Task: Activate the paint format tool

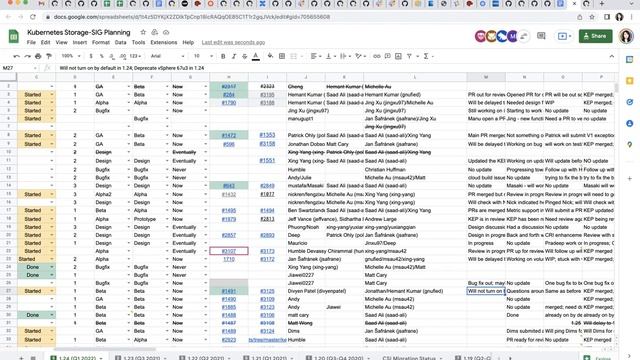Action: (x=49, y=56)
